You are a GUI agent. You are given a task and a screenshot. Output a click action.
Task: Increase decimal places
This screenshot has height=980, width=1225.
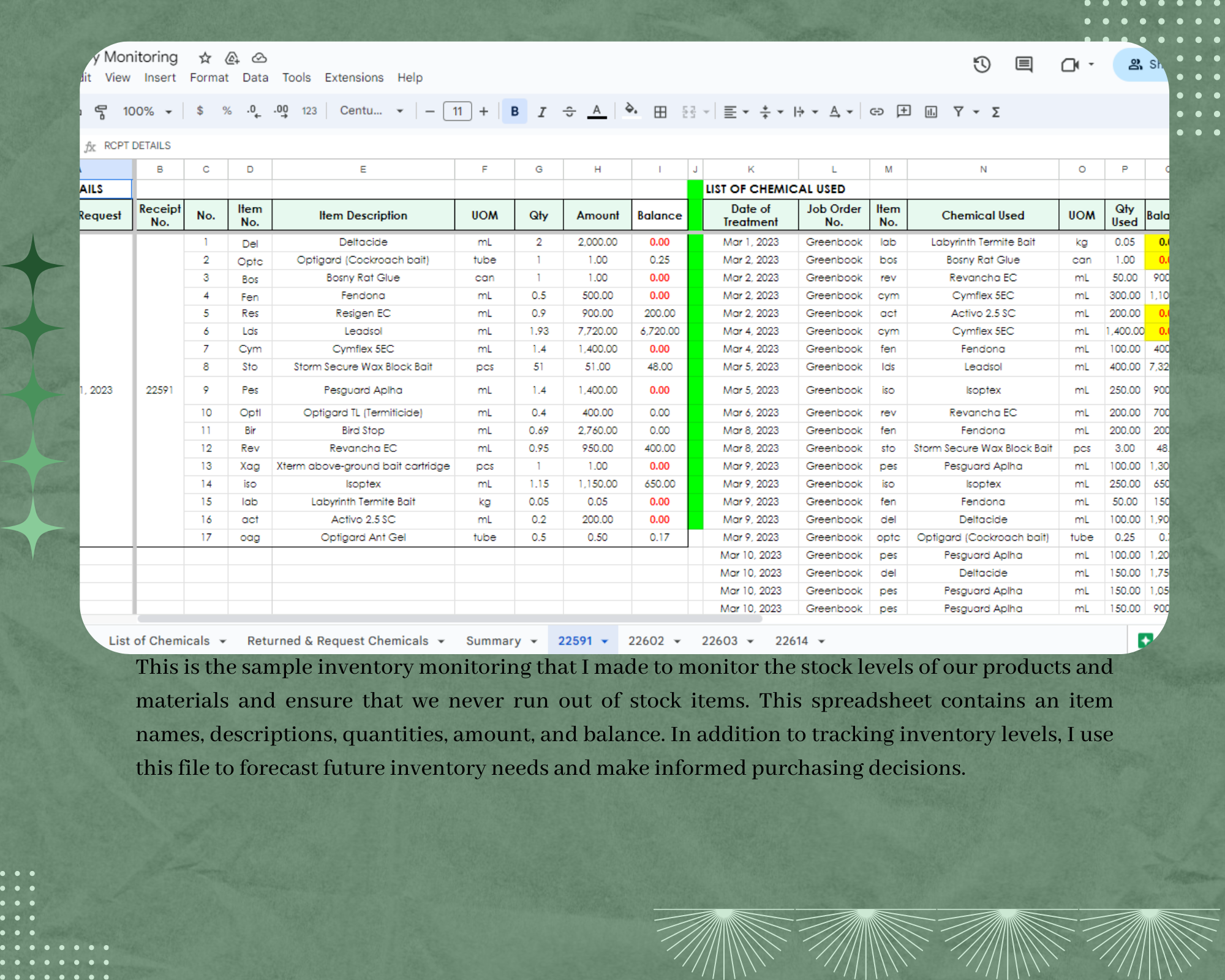(281, 111)
